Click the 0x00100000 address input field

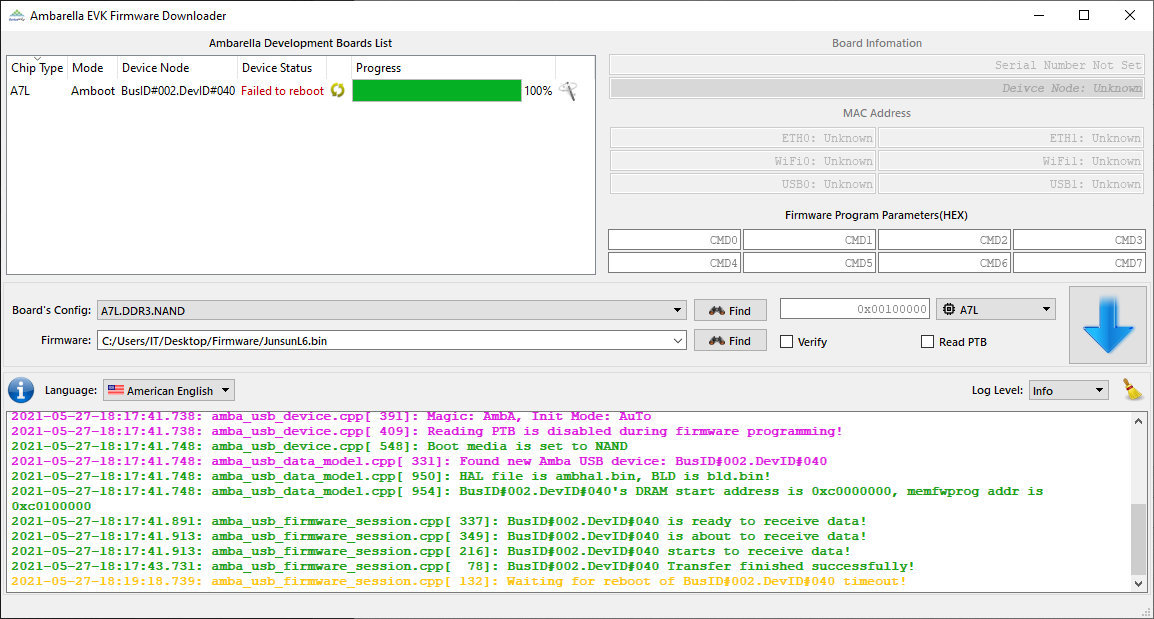coord(855,310)
